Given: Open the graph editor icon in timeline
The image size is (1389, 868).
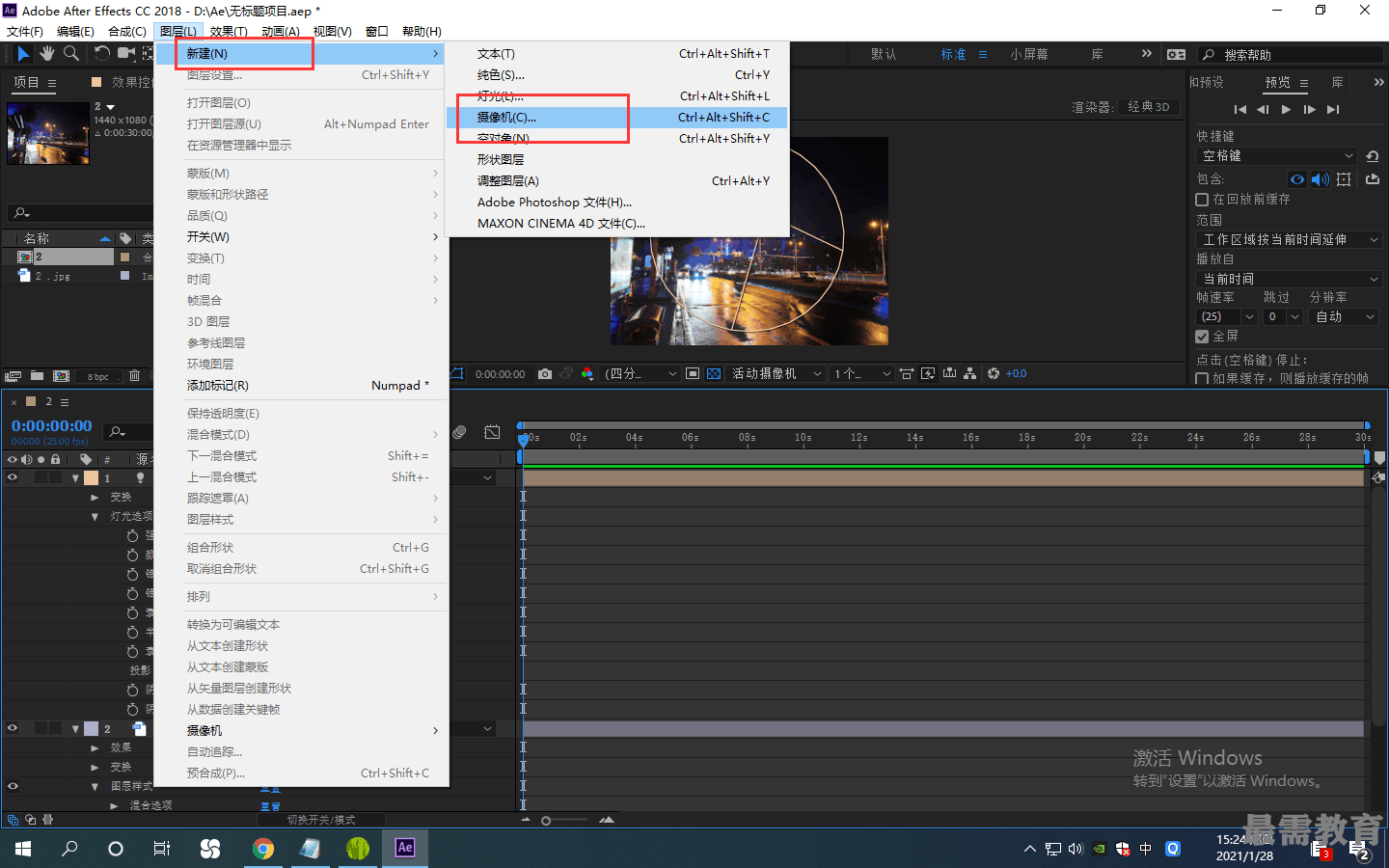Looking at the screenshot, I should [x=492, y=432].
